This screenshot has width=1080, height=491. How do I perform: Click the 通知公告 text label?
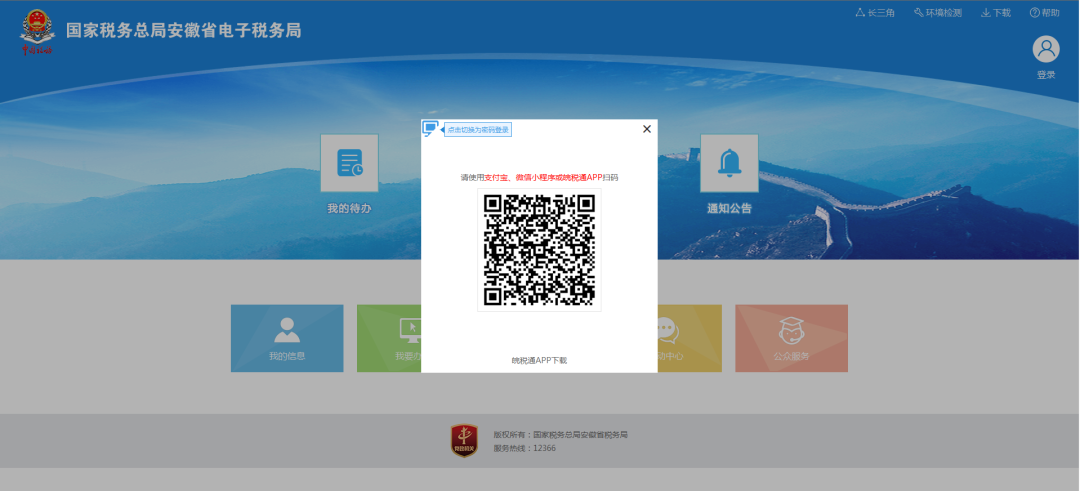[x=729, y=208]
